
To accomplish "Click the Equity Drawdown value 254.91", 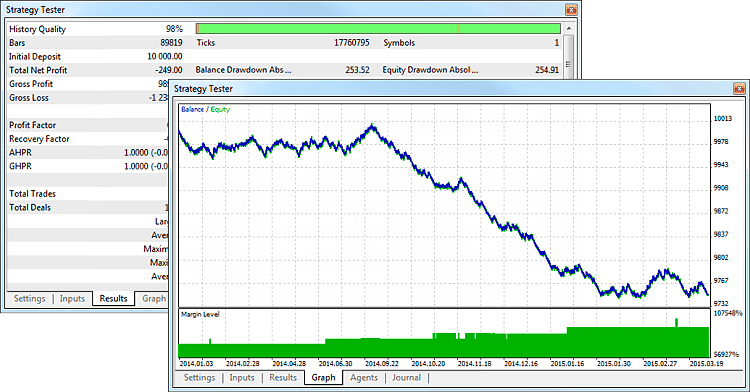I will coord(547,70).
